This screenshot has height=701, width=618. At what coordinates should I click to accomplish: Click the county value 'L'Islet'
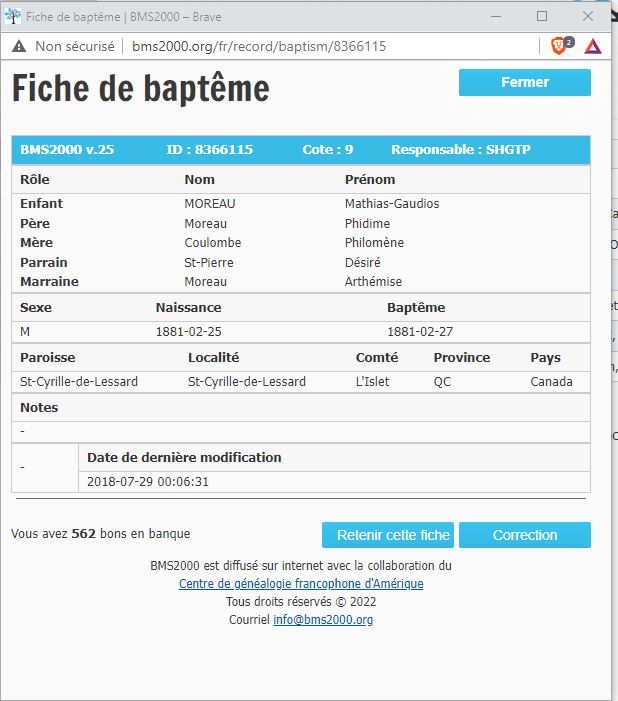click(372, 382)
